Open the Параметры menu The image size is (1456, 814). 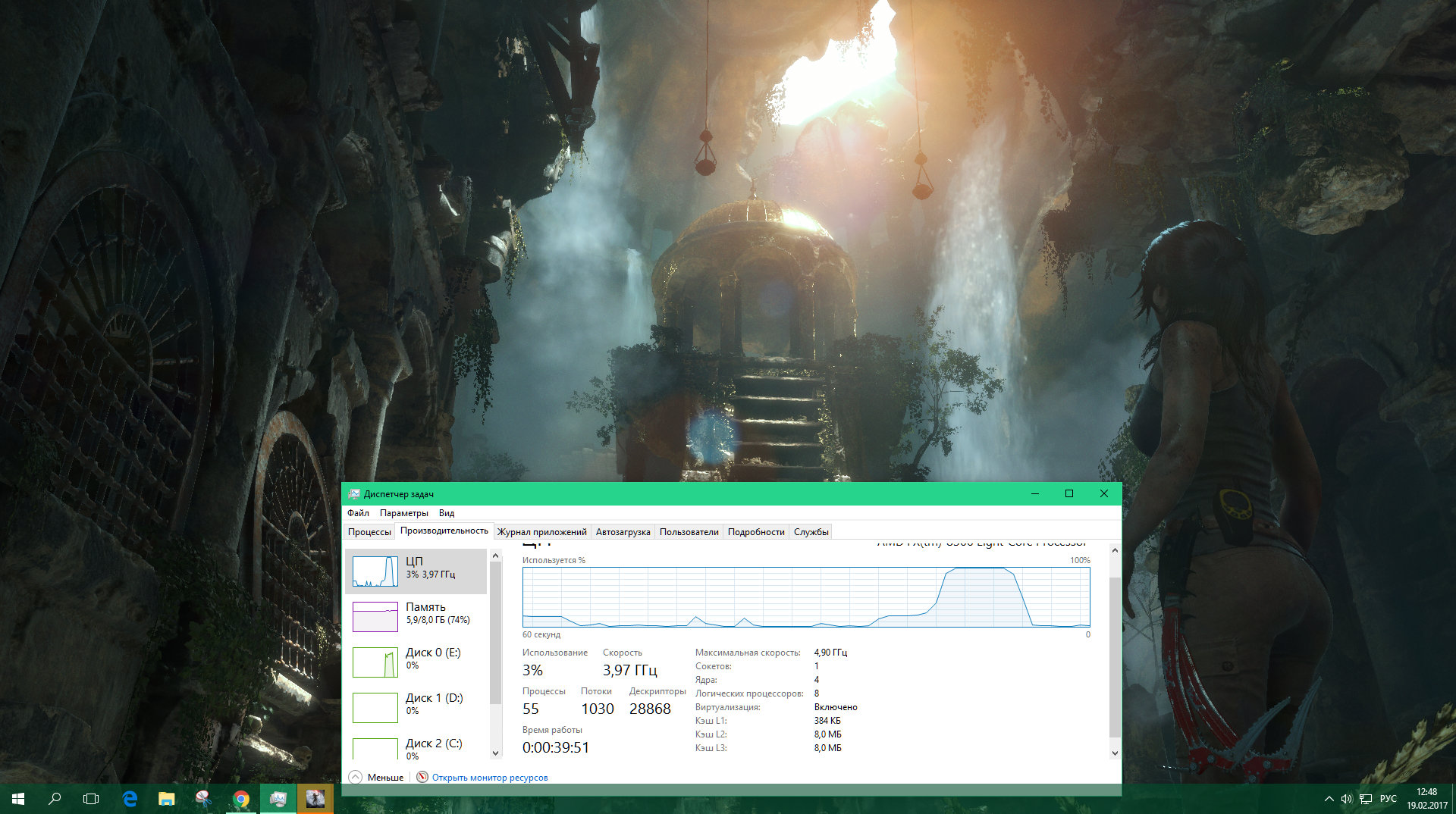click(403, 513)
